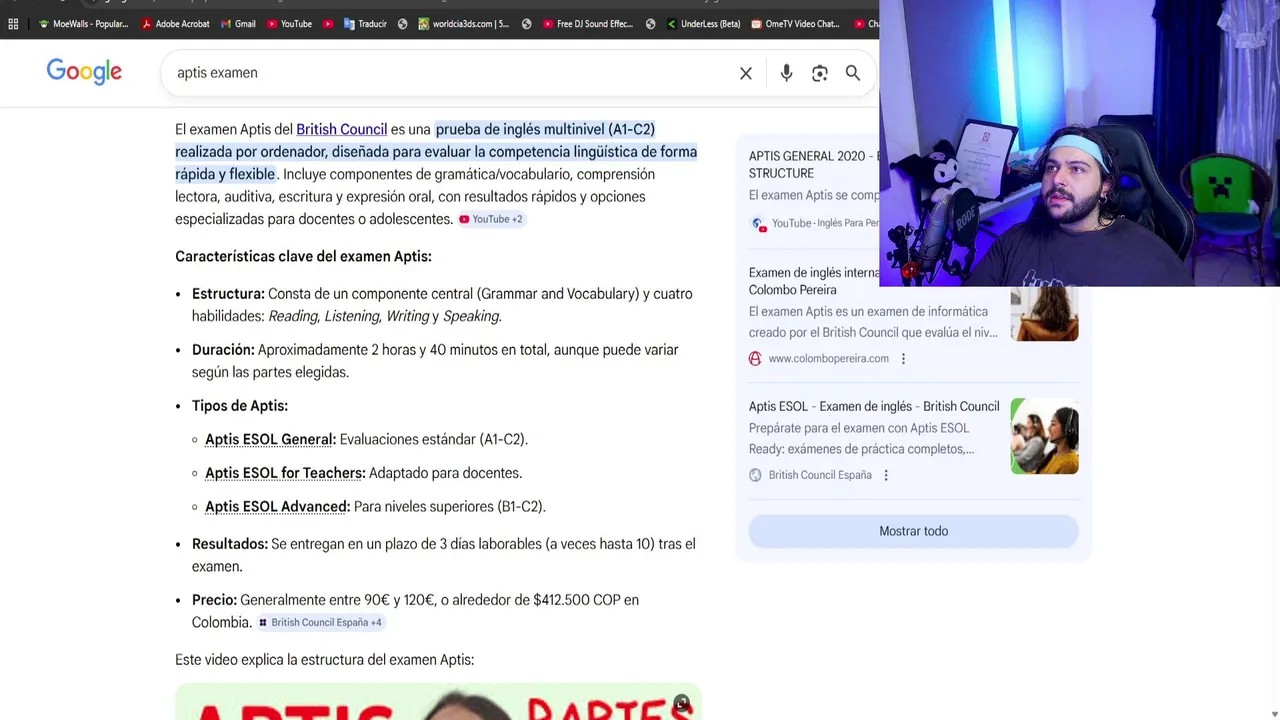Select the 'Estructura:' bullet label
The width and height of the screenshot is (1280, 720).
tap(228, 294)
